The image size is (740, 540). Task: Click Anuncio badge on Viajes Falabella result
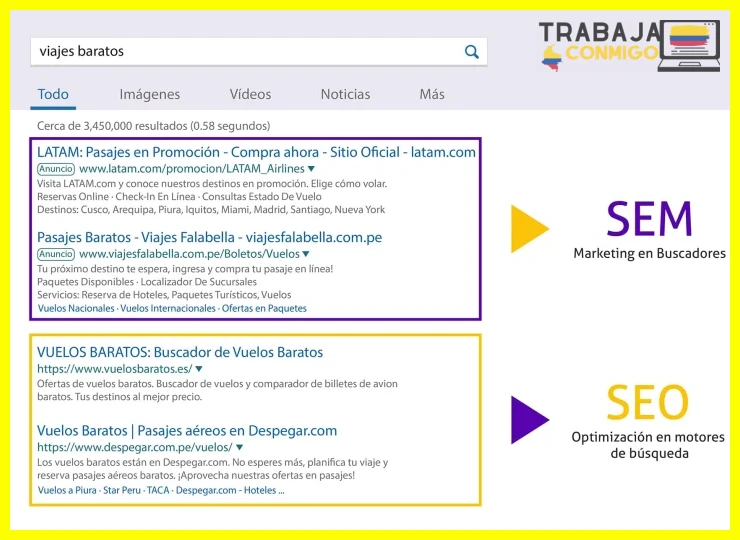pos(56,254)
